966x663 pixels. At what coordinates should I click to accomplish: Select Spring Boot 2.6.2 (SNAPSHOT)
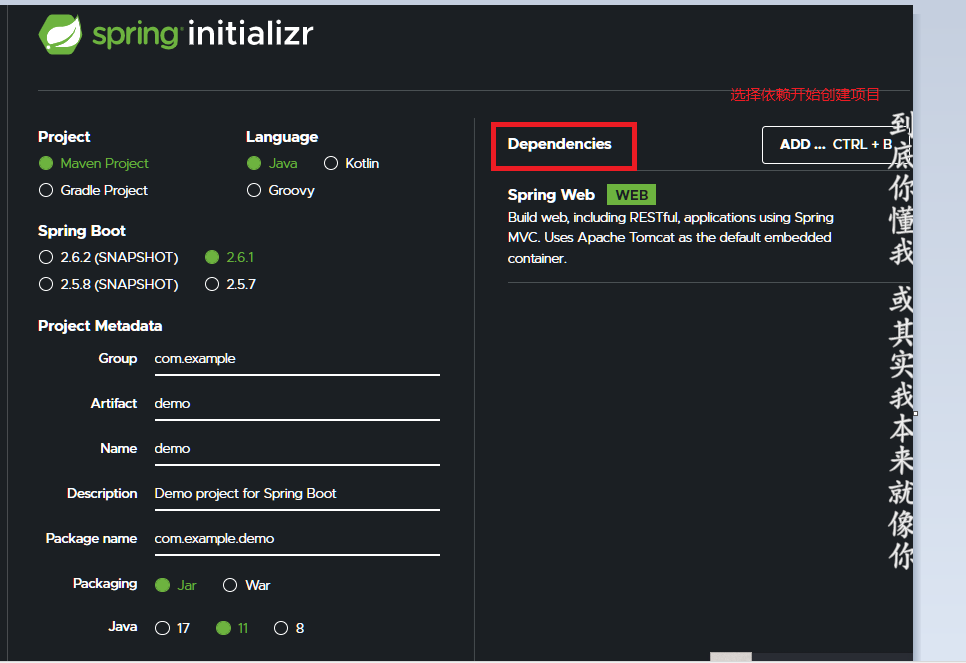[x=46, y=257]
